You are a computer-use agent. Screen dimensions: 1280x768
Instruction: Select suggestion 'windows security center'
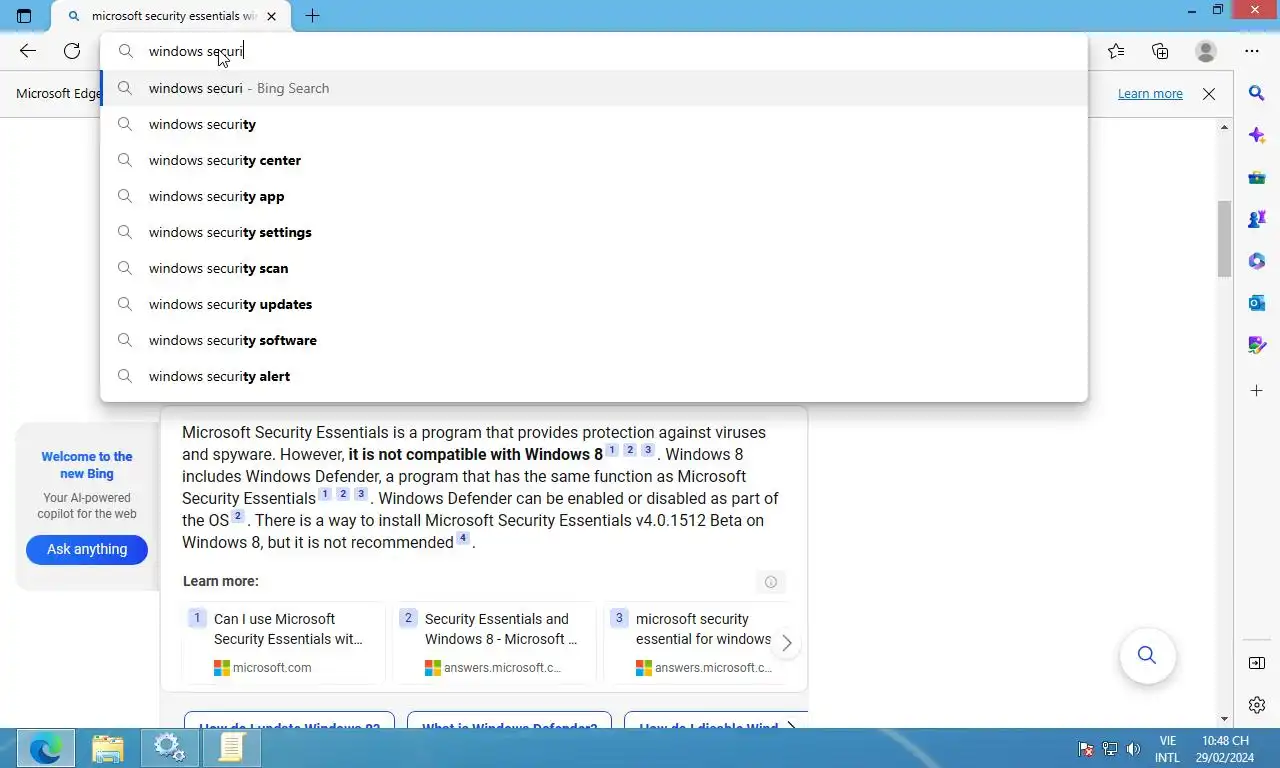594,160
